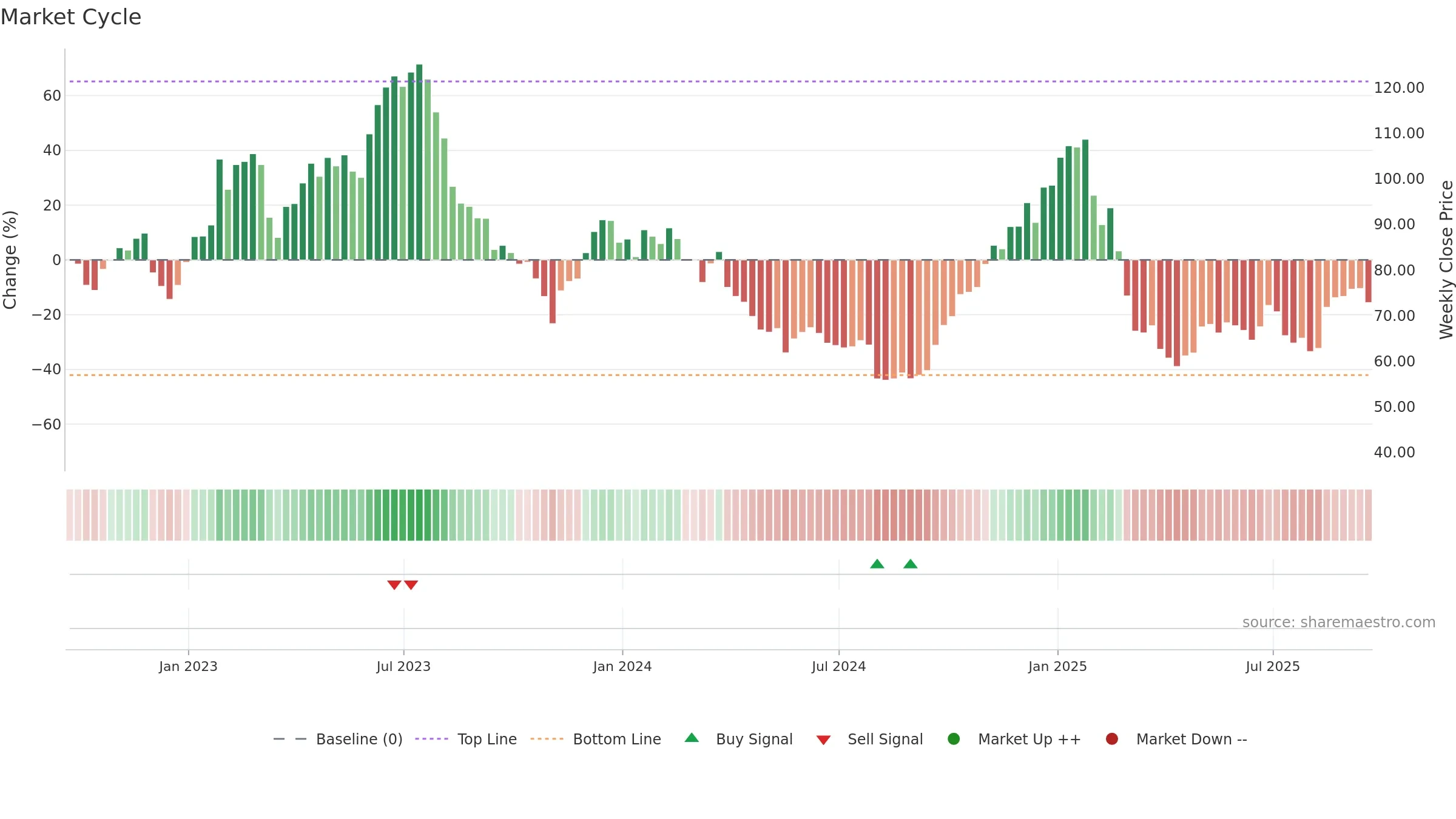1456x819 pixels.
Task: Click the Buy Signal legend triangle icon
Action: pyautogui.click(x=692, y=738)
